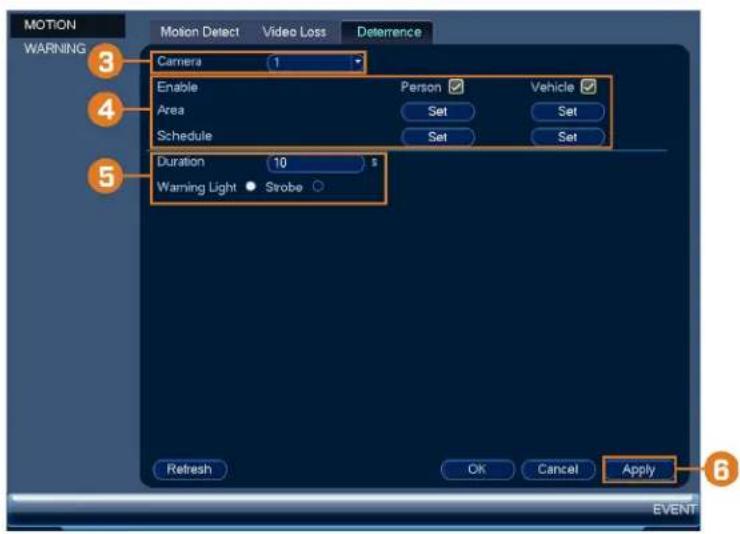Confirm settings with OK button
Screen dimensions: 740x534
[477, 469]
